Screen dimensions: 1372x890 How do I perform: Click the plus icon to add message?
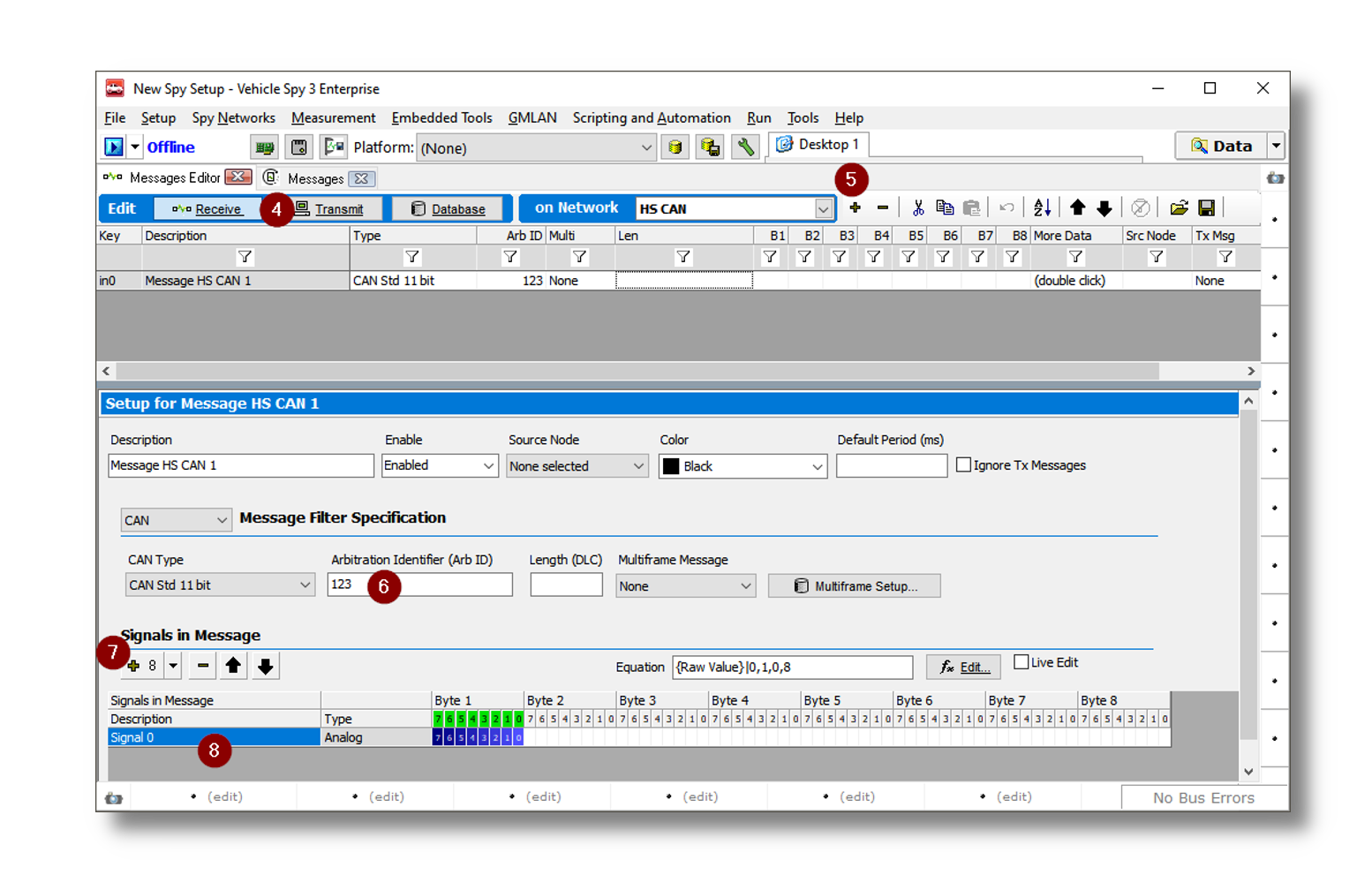[855, 208]
